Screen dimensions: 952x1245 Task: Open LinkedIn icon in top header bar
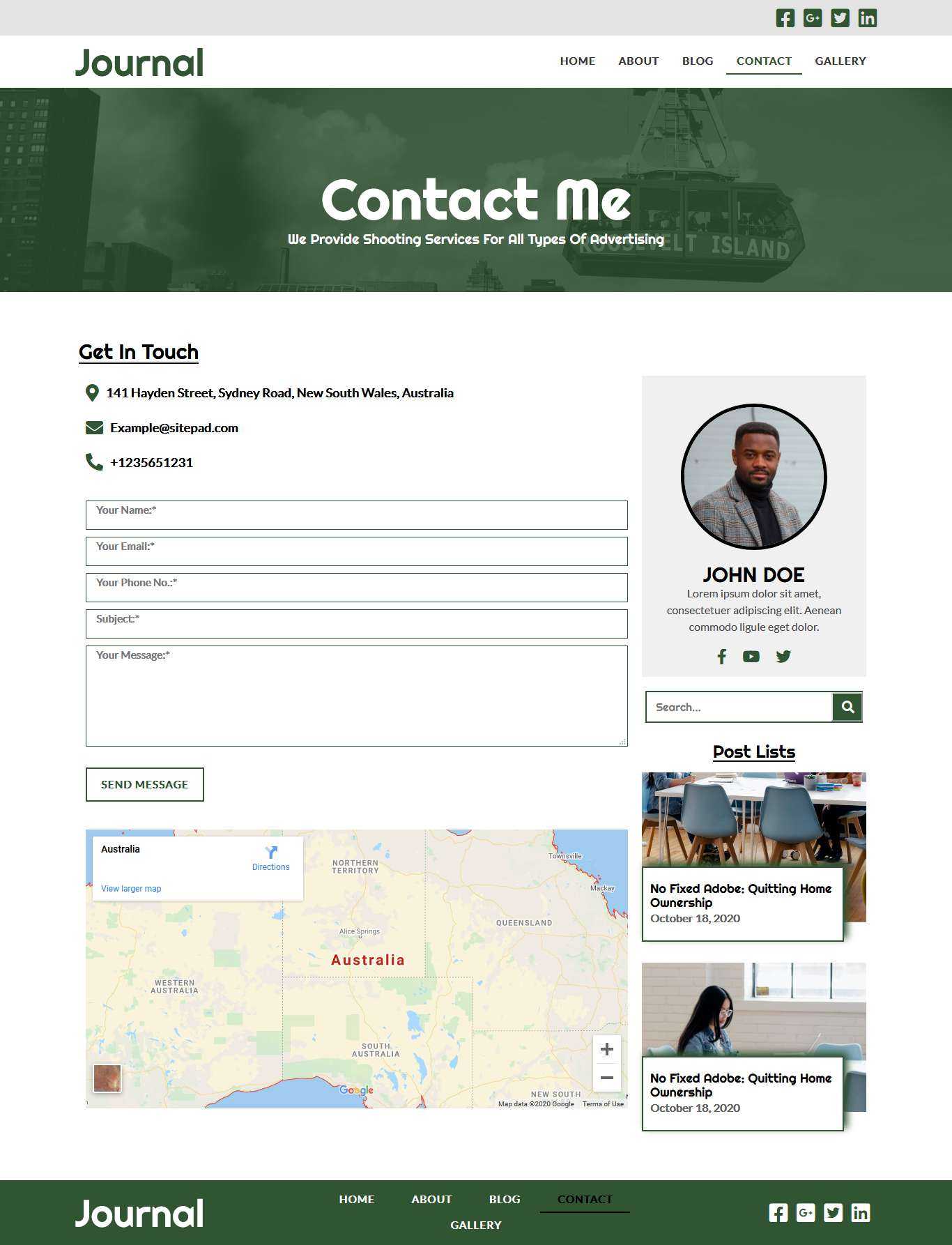click(868, 18)
